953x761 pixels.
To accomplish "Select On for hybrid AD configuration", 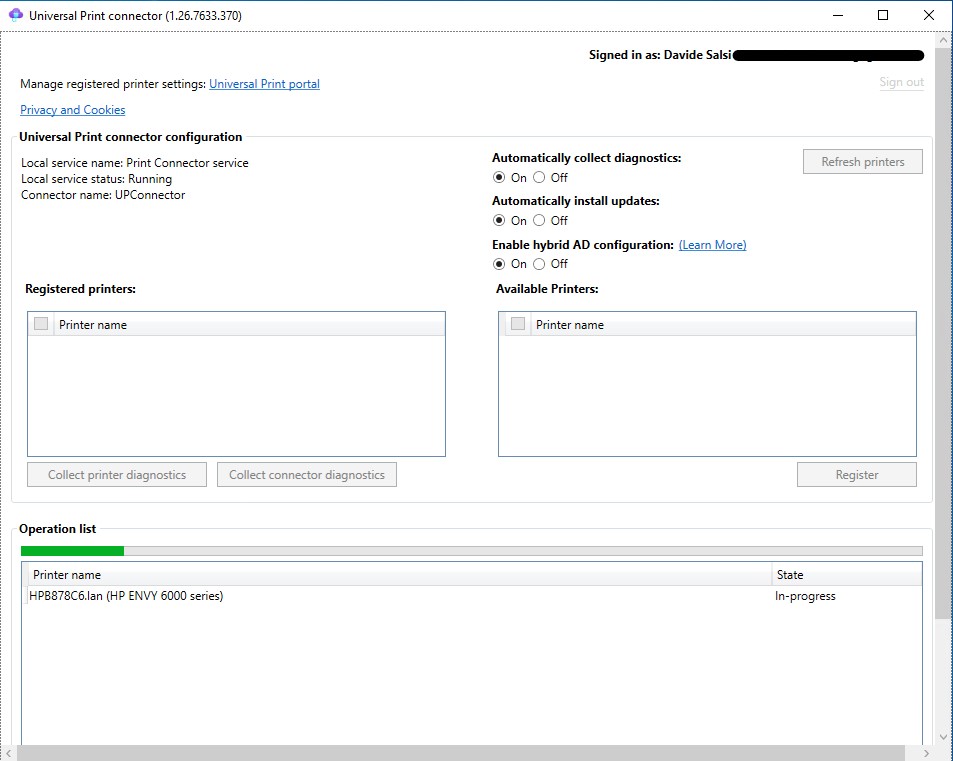I will [x=499, y=264].
